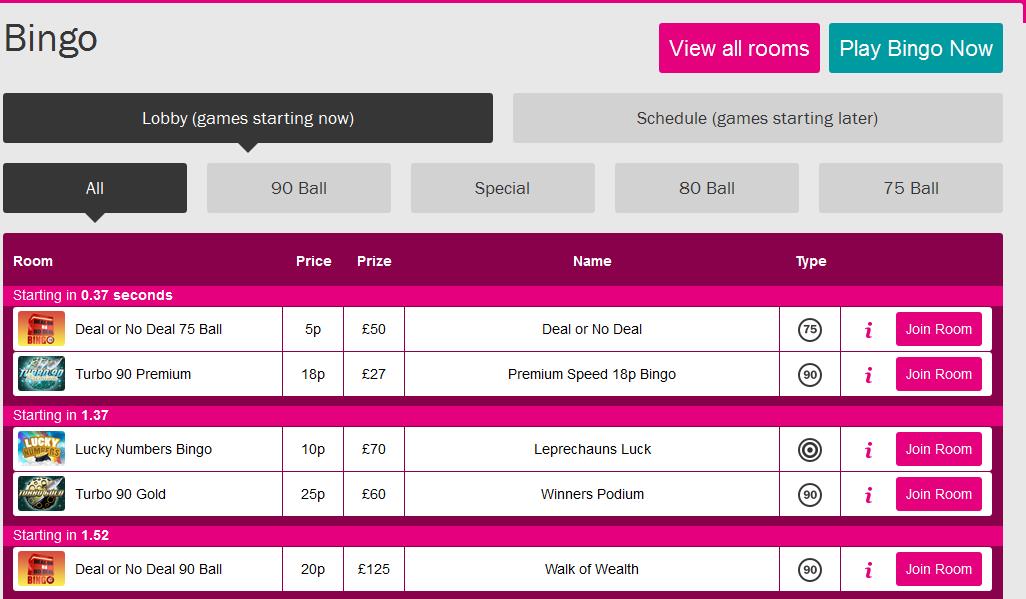Filter by 90 Ball games
Viewport: 1026px width, 599px height.
299,188
